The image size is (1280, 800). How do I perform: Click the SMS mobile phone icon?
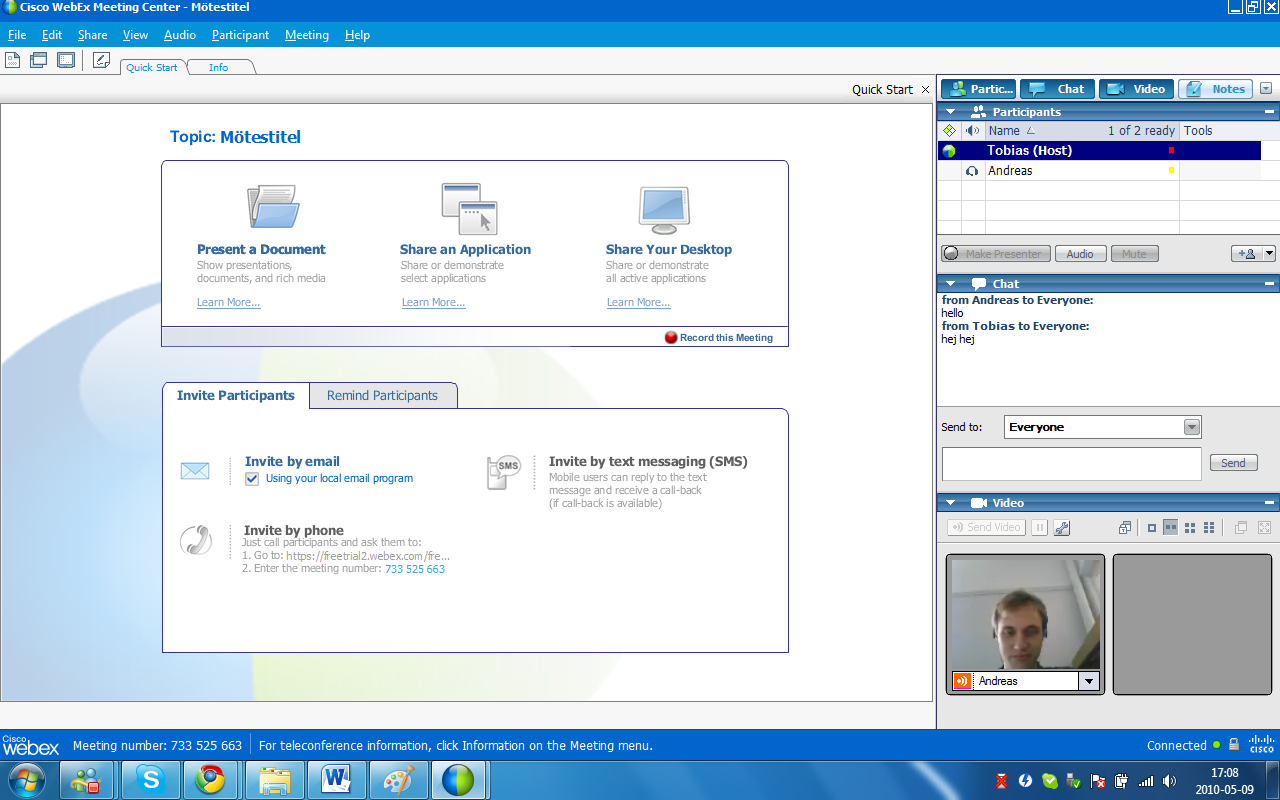[x=503, y=472]
